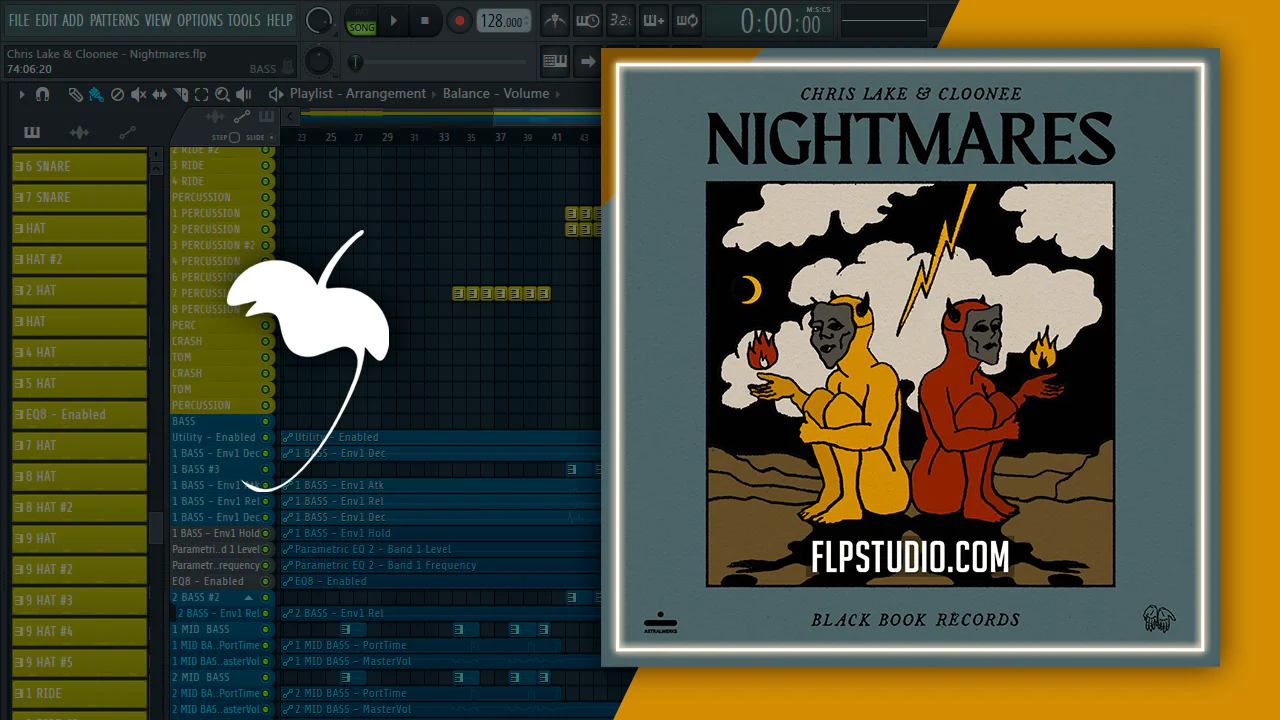Toggle the recording countdown icon
Viewport: 1280px width, 720px height.
[x=621, y=20]
